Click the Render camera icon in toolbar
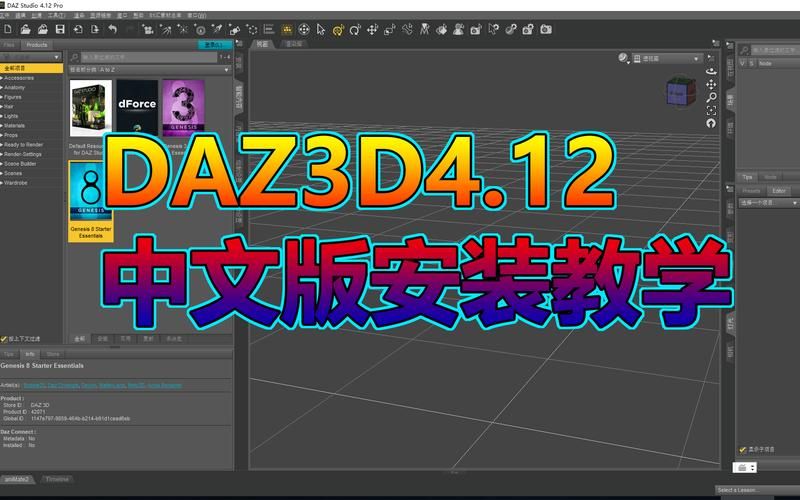This screenshot has height=500, width=800. tap(546, 30)
